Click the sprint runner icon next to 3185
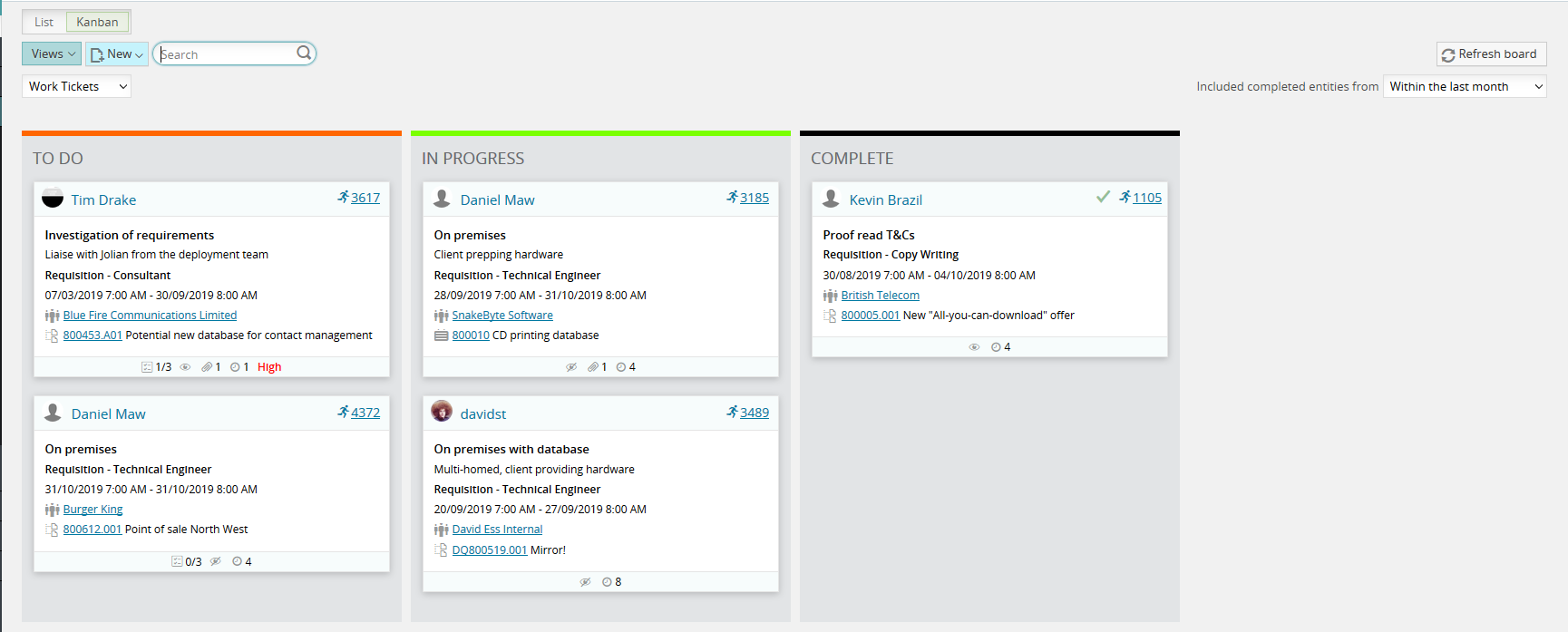 [x=733, y=198]
